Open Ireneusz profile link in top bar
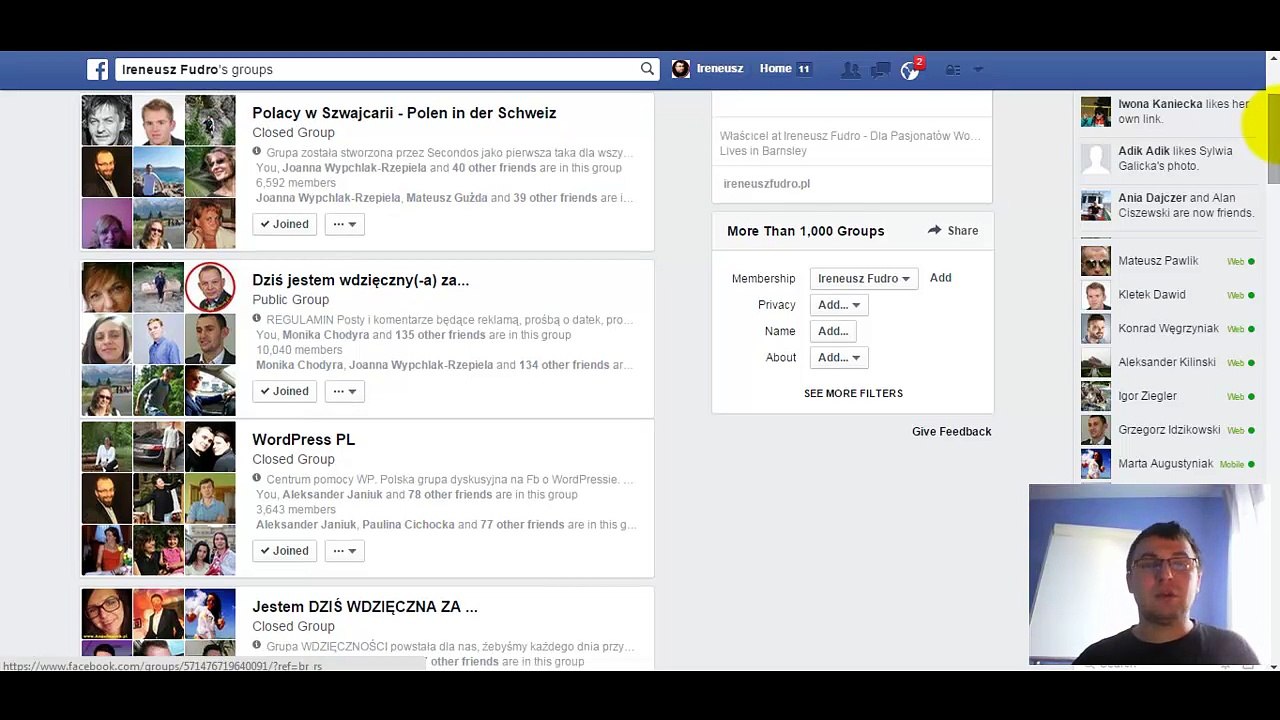1280x720 pixels. (719, 69)
